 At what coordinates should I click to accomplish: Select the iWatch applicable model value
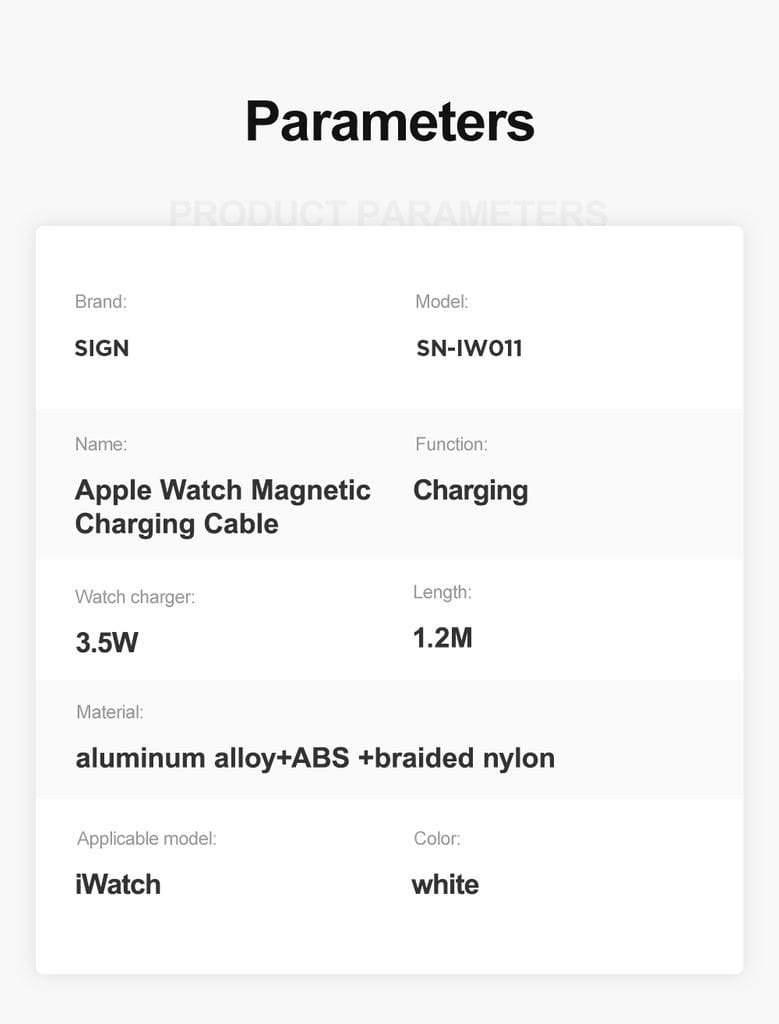pyautogui.click(x=118, y=885)
